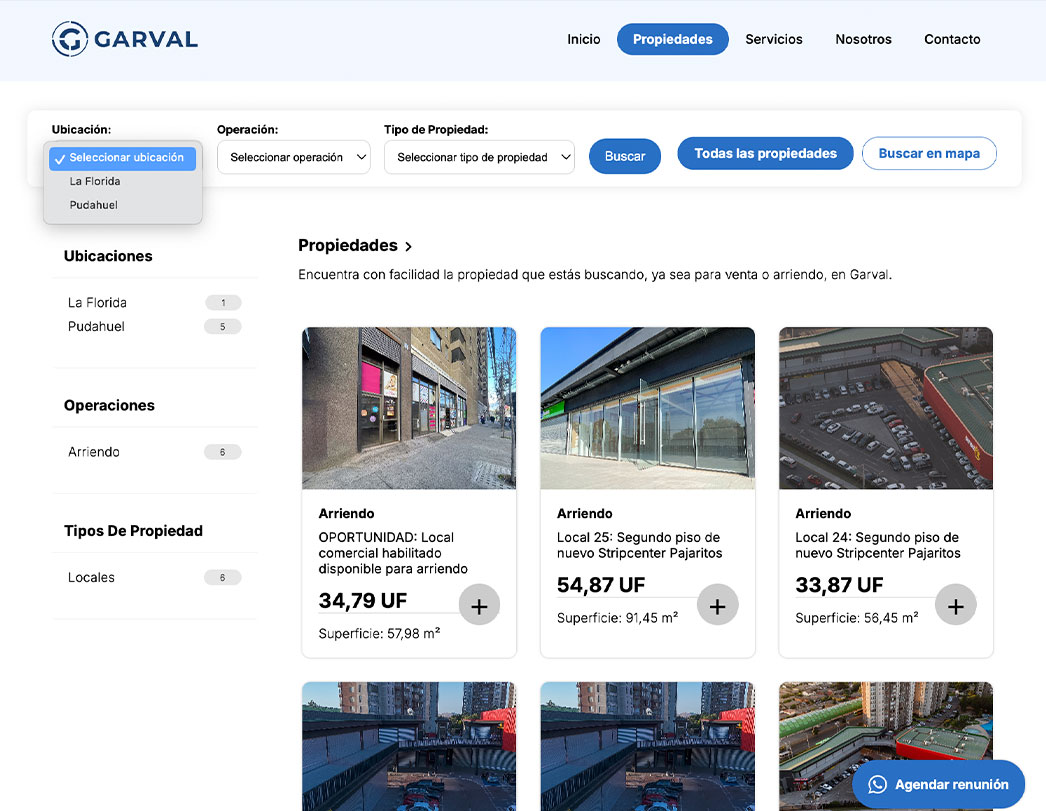The width and height of the screenshot is (1046, 811).
Task: Open plus button on 33,87 UF listing
Action: (955, 606)
